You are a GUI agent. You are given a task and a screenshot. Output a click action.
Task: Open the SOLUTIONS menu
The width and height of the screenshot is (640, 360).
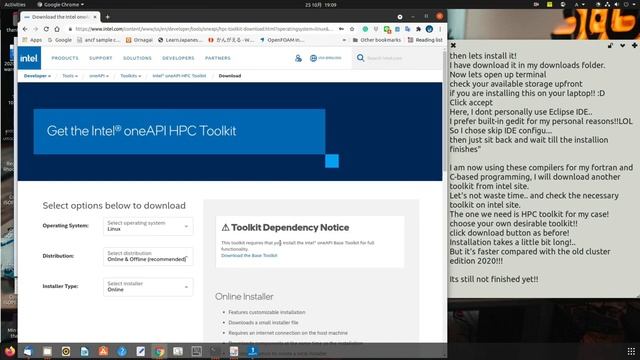coord(137,58)
